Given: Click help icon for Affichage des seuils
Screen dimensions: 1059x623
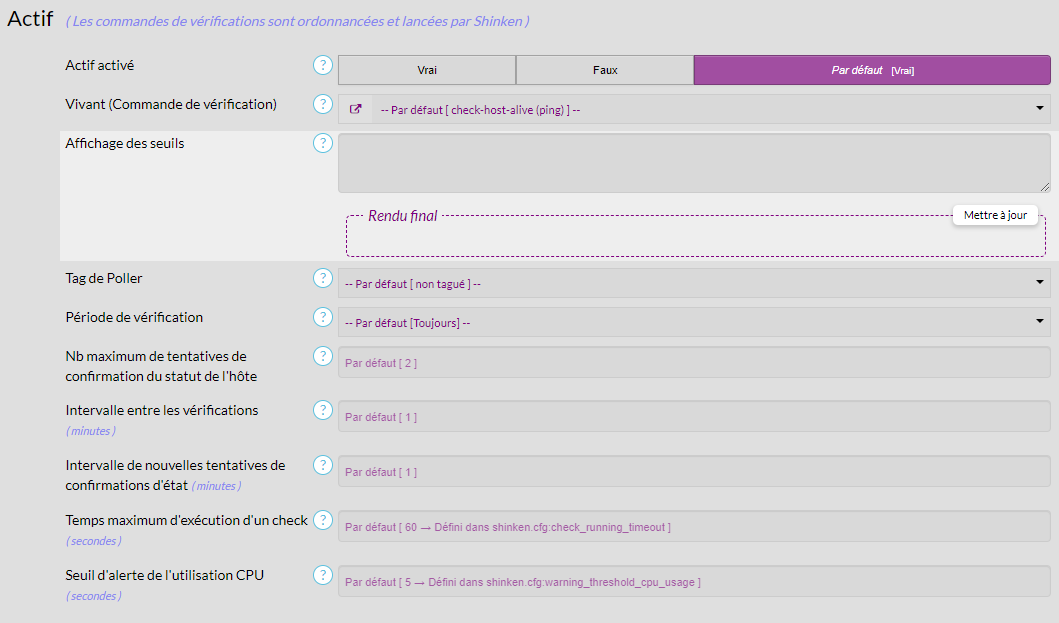Looking at the screenshot, I should [x=322, y=143].
